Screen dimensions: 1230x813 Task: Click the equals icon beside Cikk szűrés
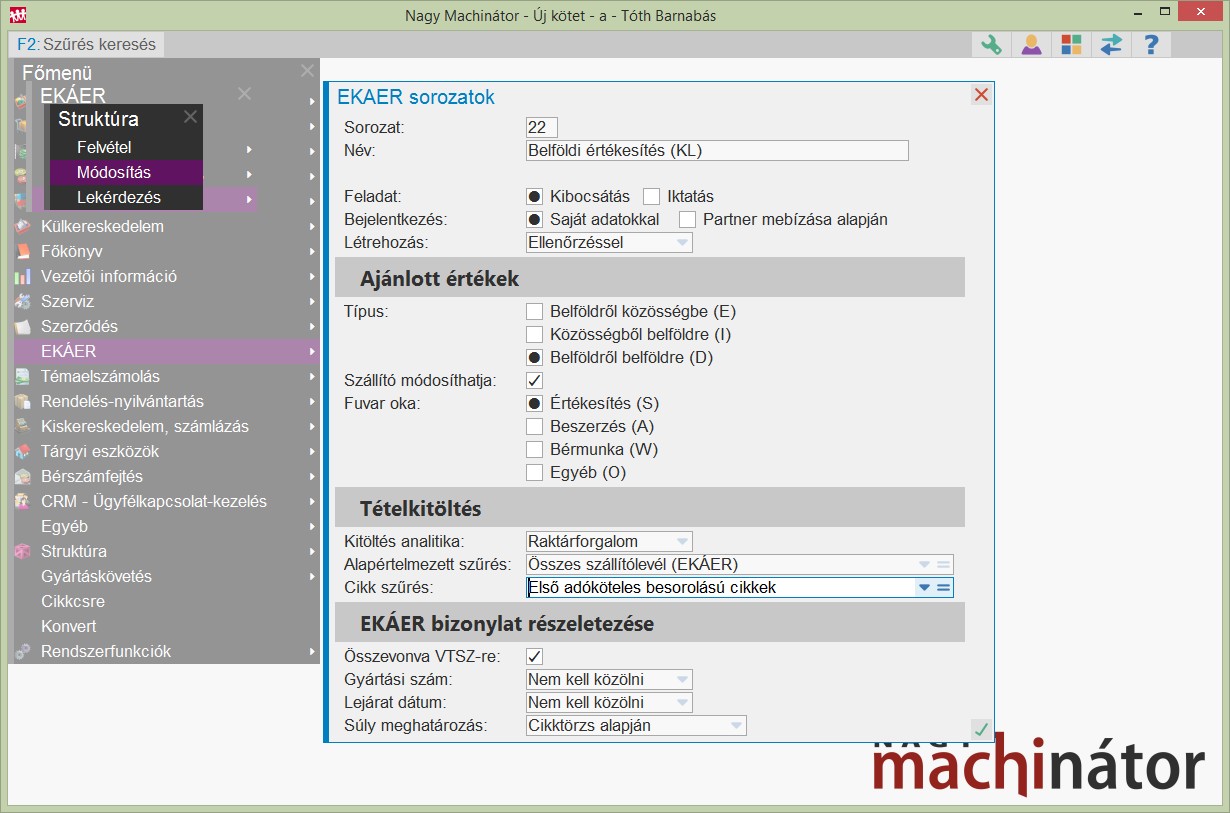943,588
